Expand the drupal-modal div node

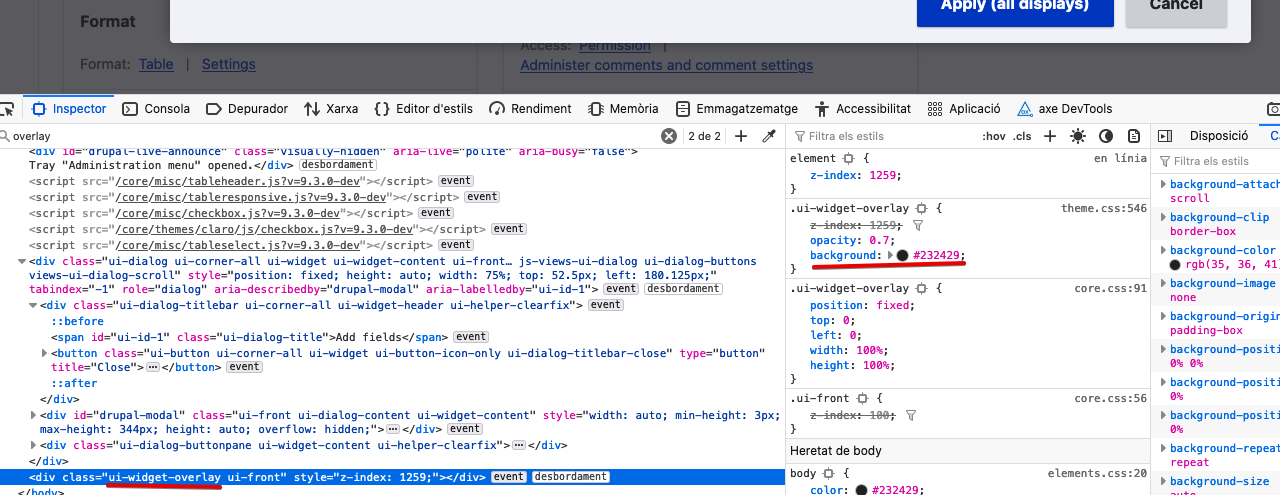click(34, 415)
